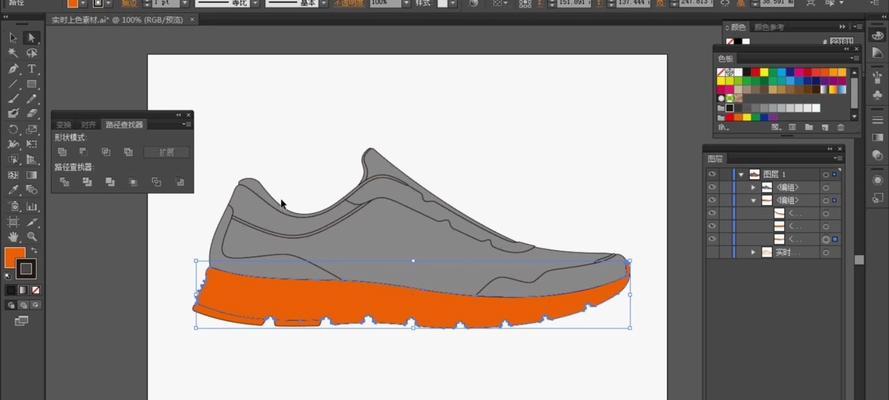Expand the collapsed <编组> group
The image size is (889, 400).
pyautogui.click(x=753, y=188)
